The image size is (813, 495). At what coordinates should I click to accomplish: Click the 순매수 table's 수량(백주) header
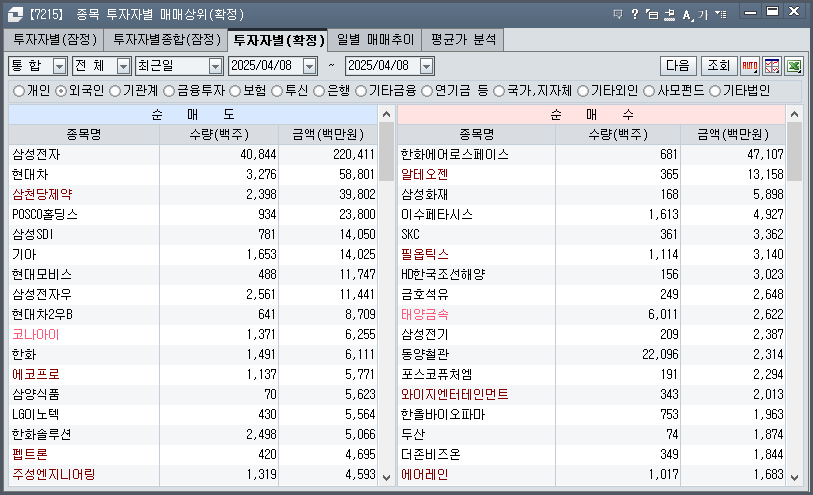tap(618, 135)
